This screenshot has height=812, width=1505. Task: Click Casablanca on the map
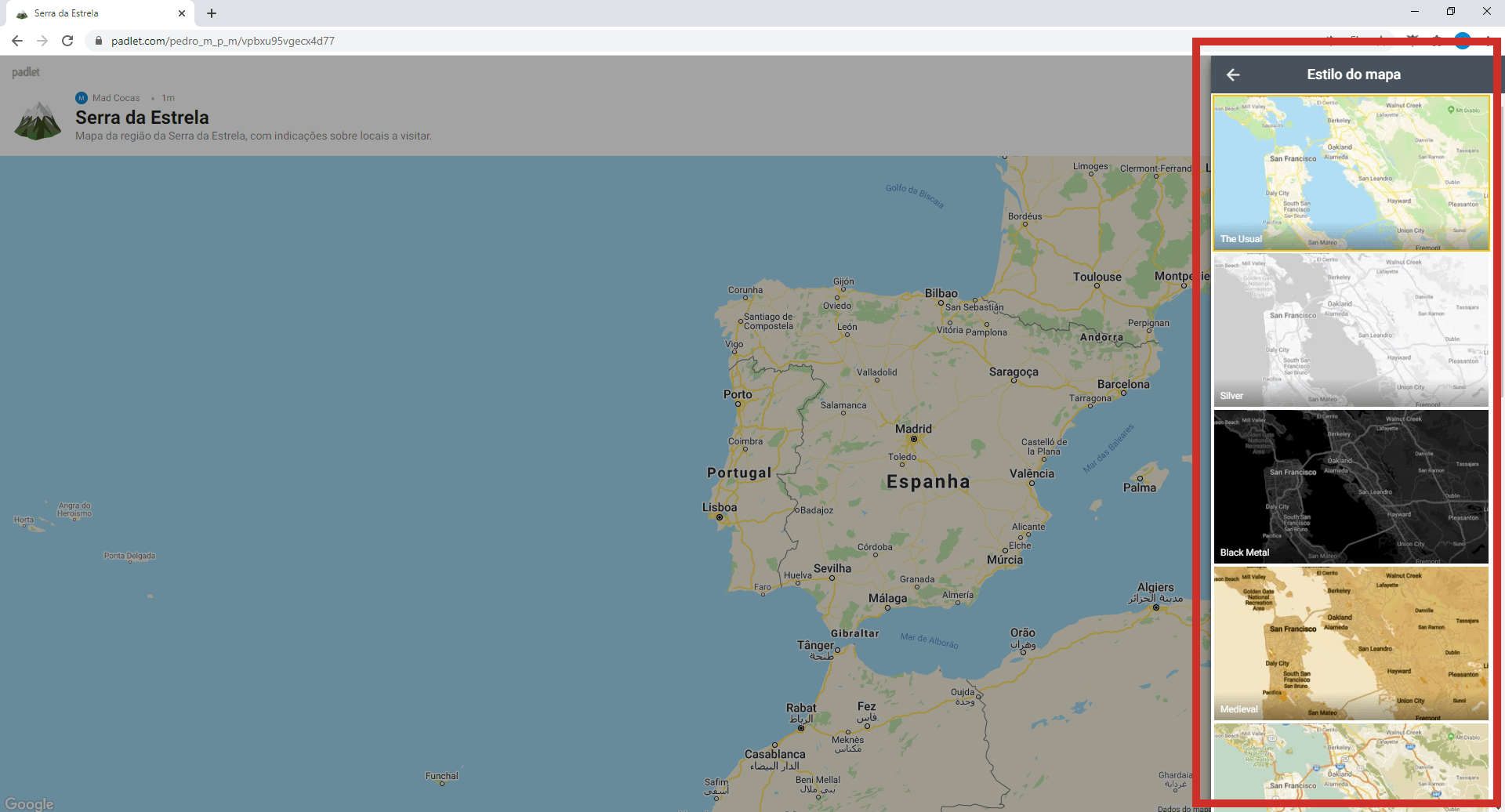pos(775,754)
